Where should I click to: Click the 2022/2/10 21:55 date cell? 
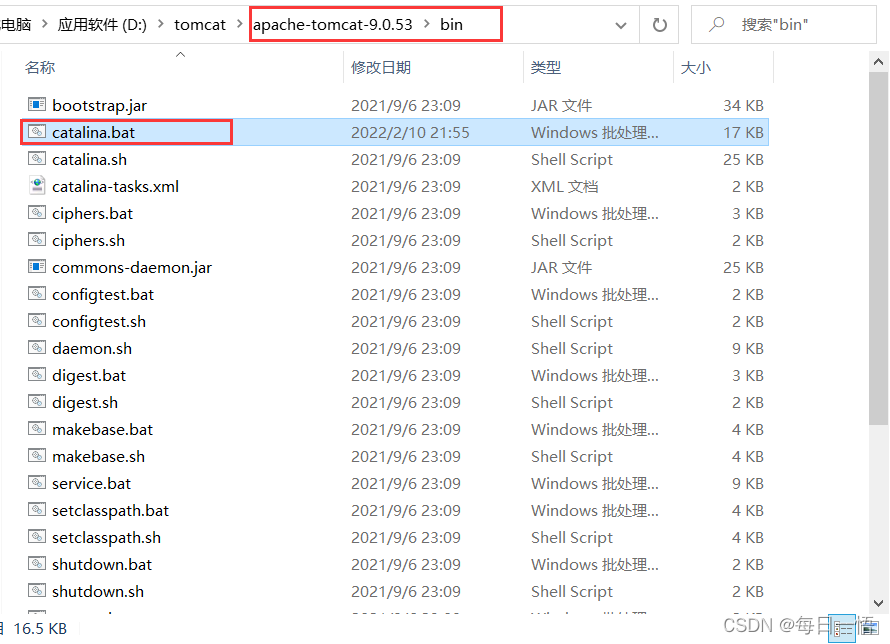point(410,132)
